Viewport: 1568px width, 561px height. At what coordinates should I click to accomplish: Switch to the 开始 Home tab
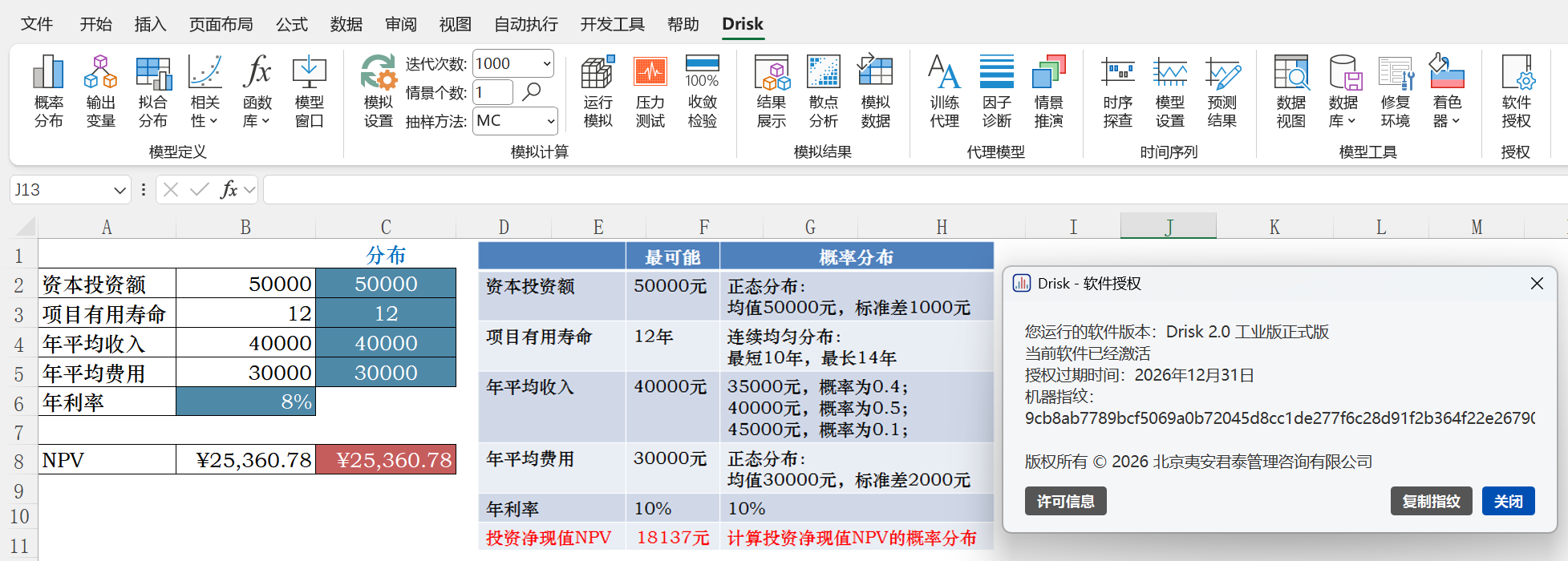[96, 24]
